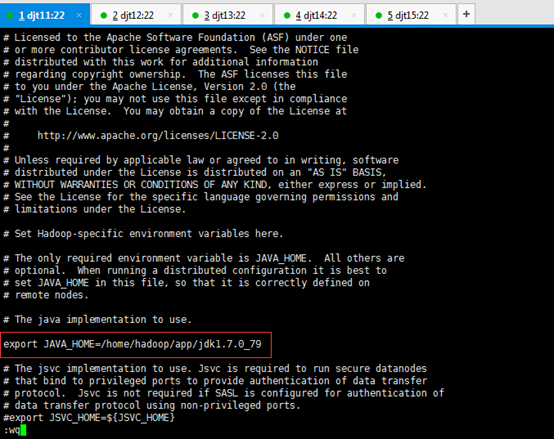
Task: Close the djt15:22 tab
Action: coord(446,15)
